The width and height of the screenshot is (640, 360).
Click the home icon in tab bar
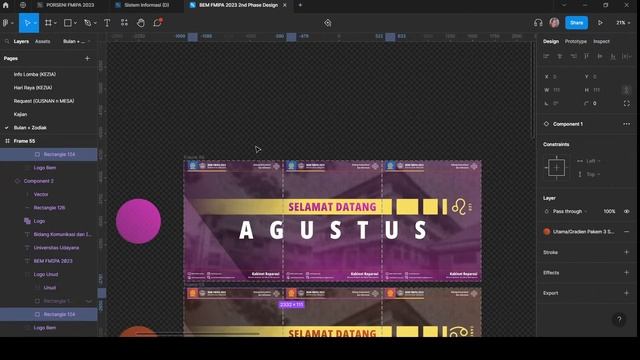[5, 5]
